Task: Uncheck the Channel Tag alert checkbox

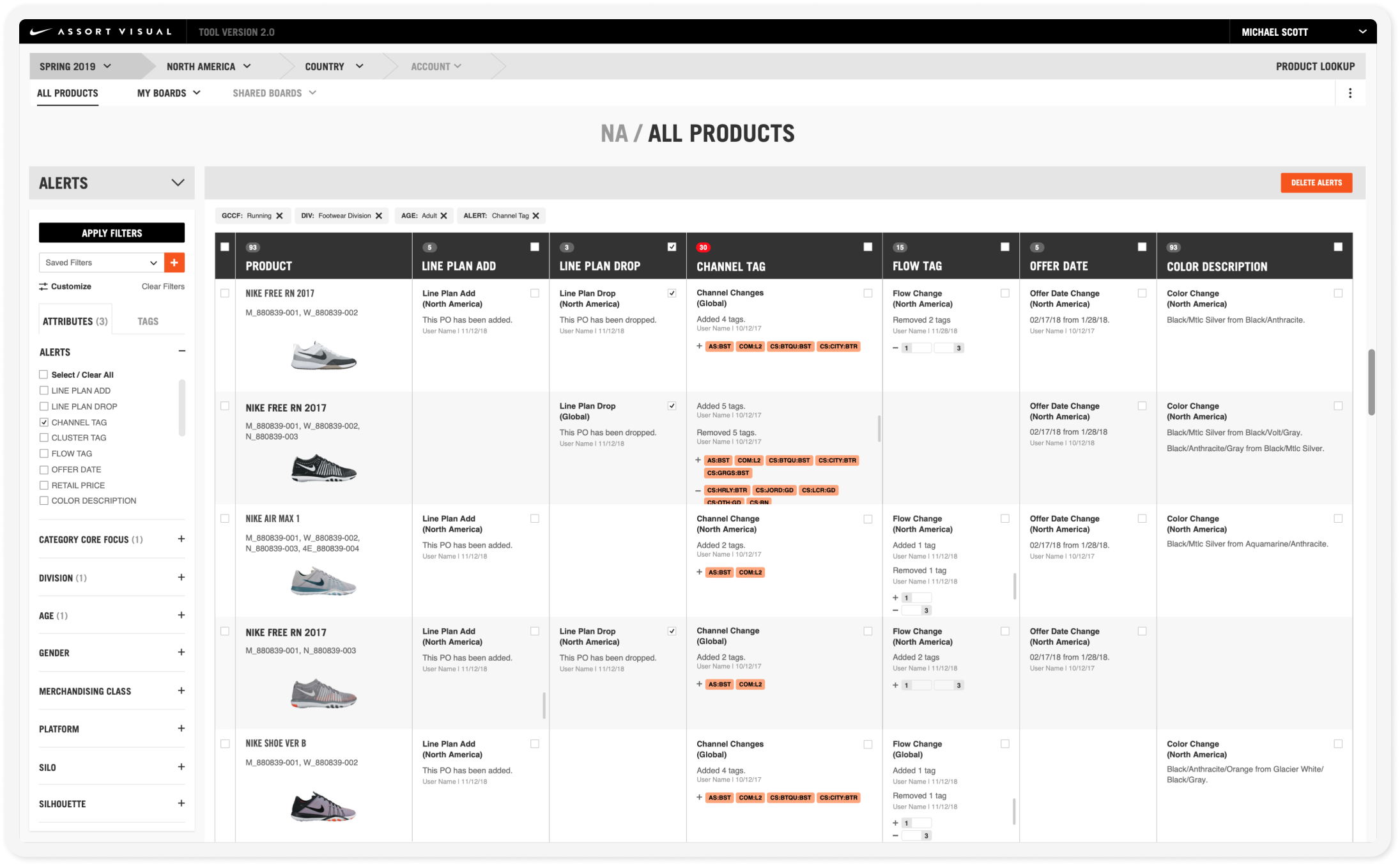Action: 44,422
